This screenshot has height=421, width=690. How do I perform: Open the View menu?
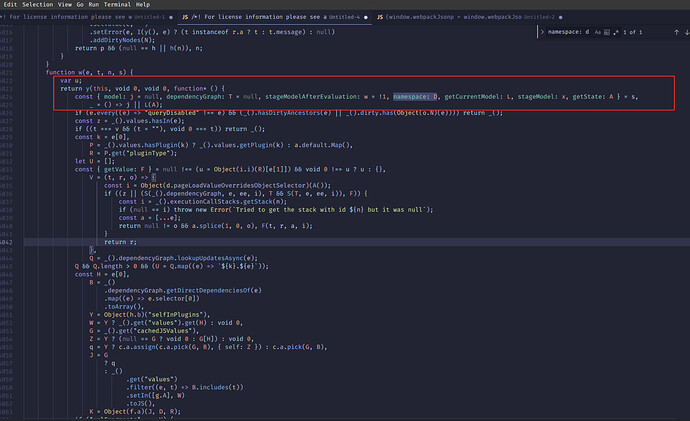click(65, 4)
